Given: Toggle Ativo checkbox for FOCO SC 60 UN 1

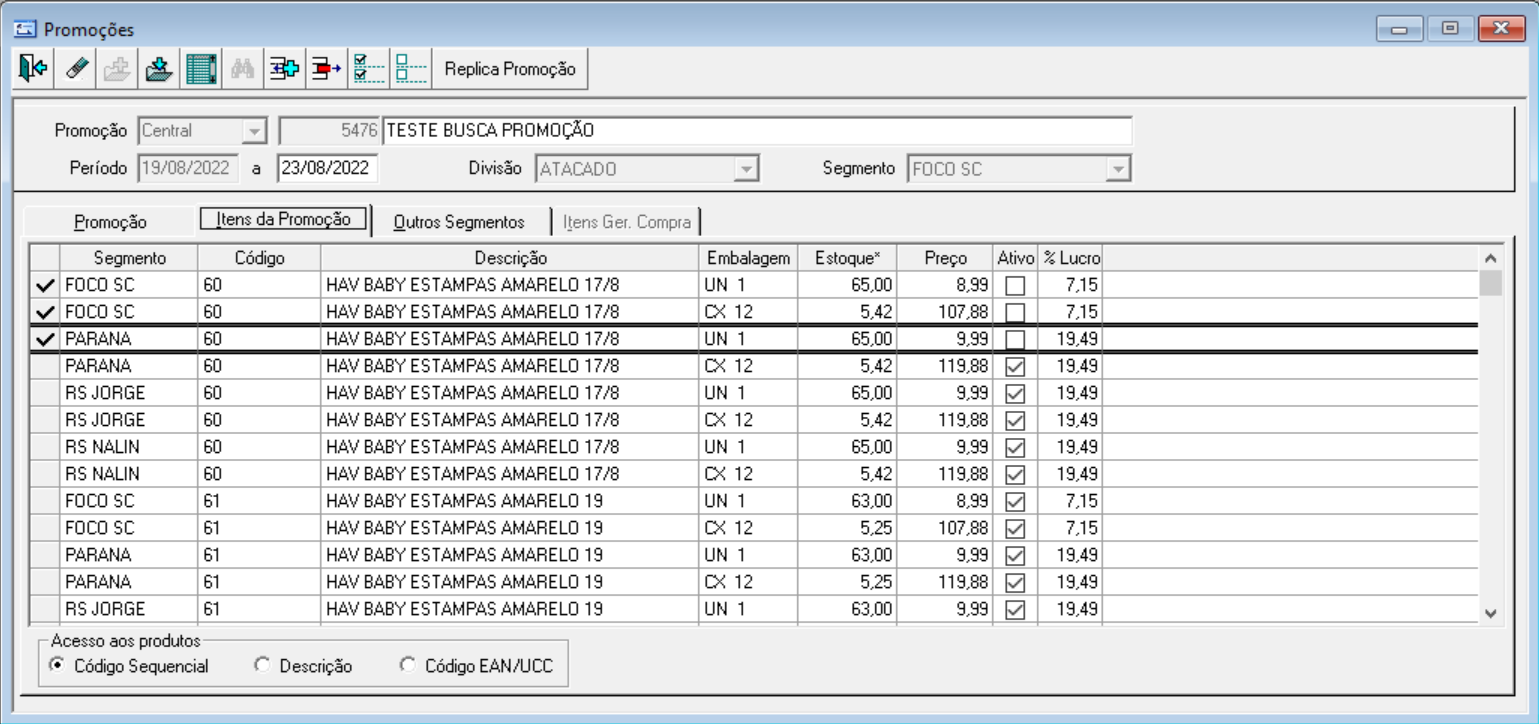Looking at the screenshot, I should coord(1015,286).
